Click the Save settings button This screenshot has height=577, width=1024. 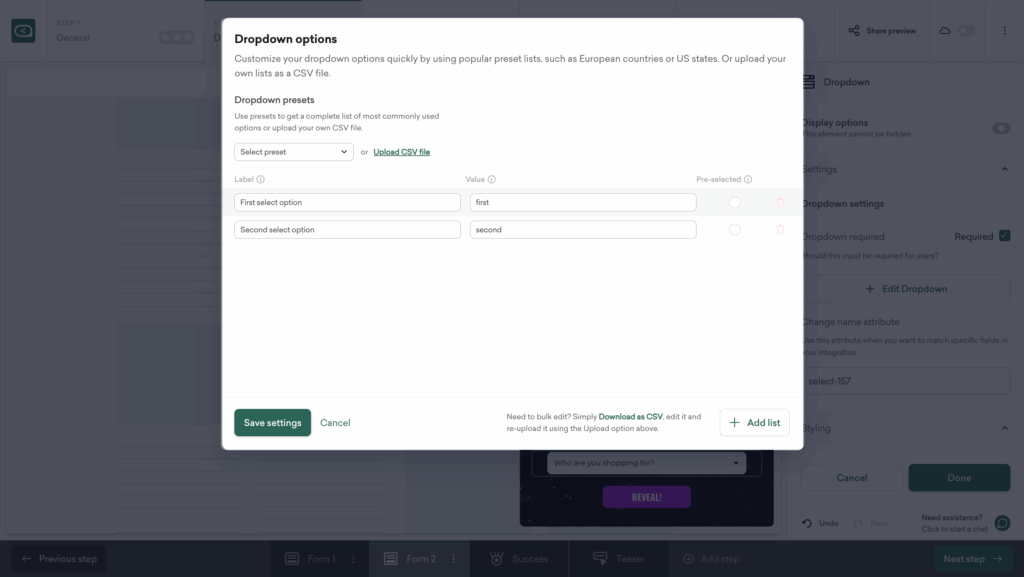tap(272, 423)
